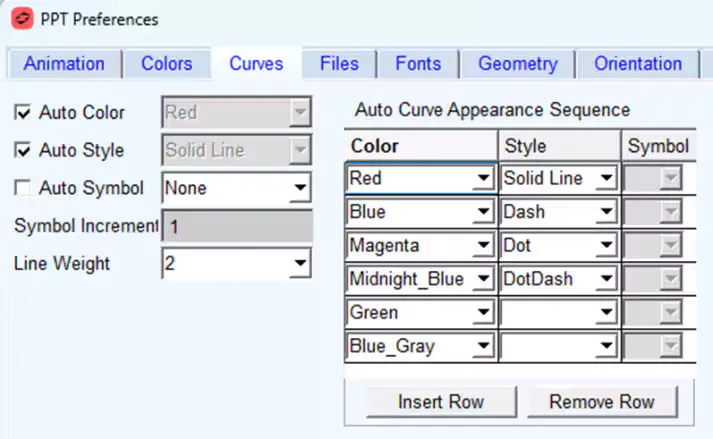Open the Orientation tab
Image resolution: width=713 pixels, height=439 pixels.
tap(637, 64)
